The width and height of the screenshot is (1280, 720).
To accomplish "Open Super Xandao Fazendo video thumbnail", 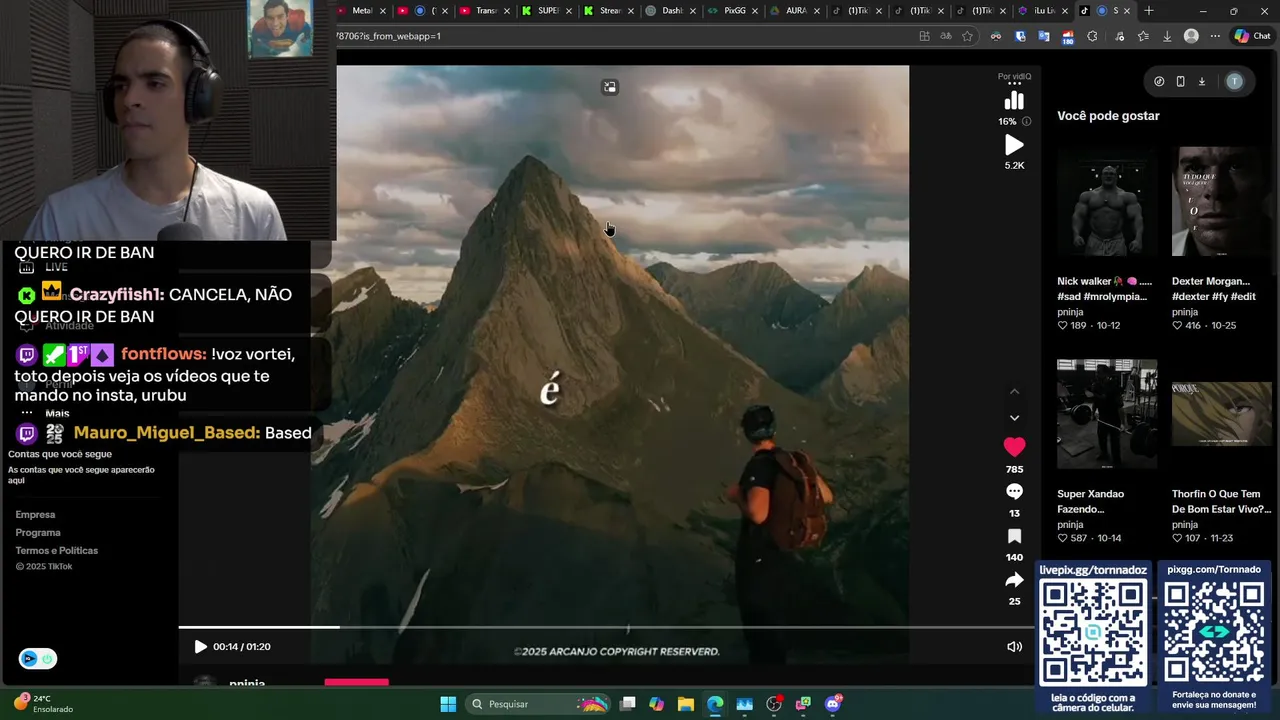I will click(x=1107, y=414).
